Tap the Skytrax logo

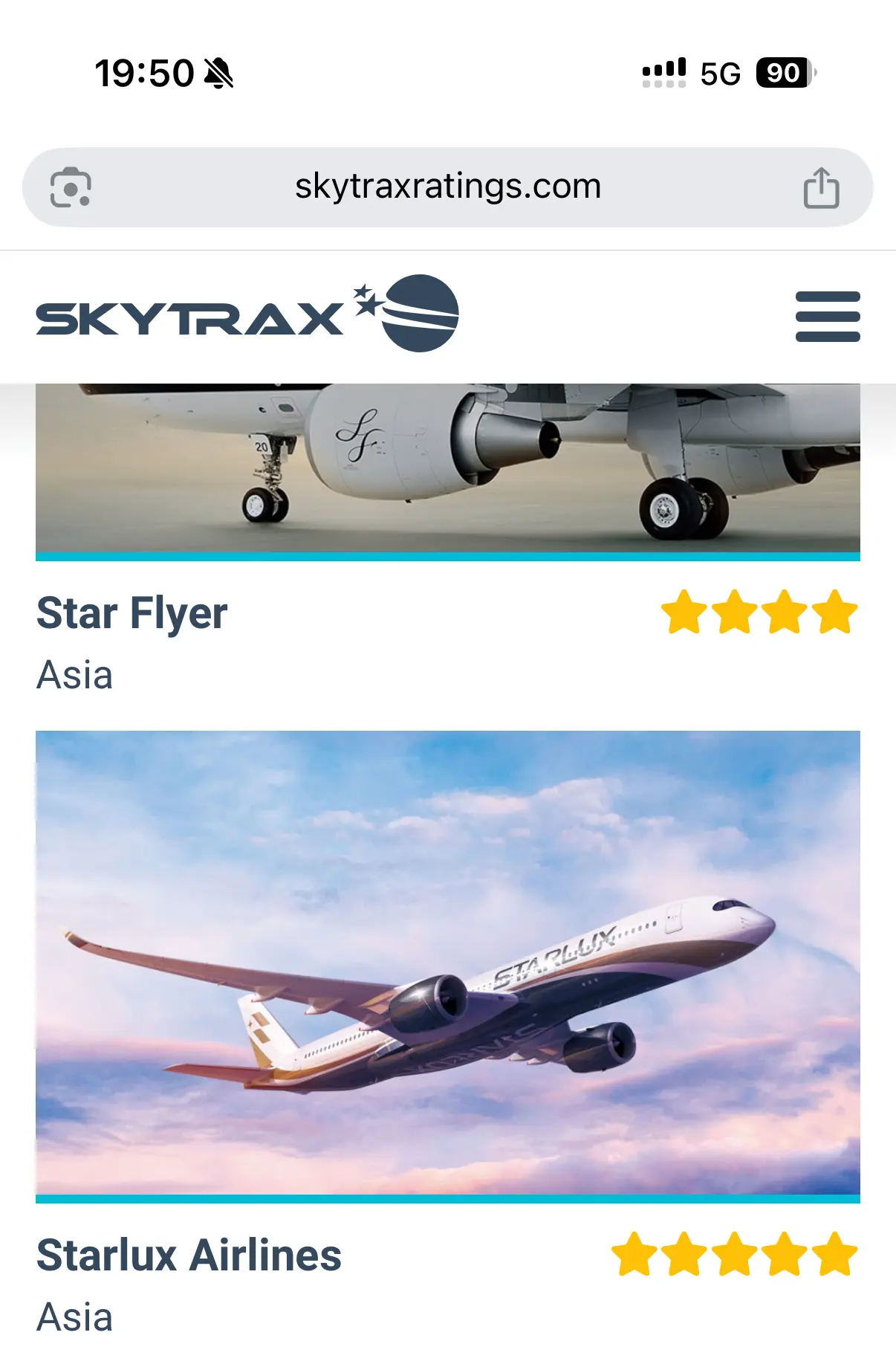pos(247,314)
